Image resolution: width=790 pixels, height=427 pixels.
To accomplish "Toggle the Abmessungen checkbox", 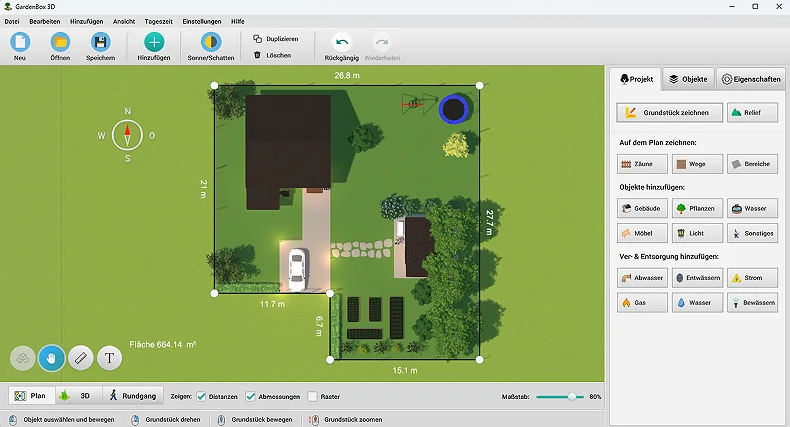I will [250, 396].
